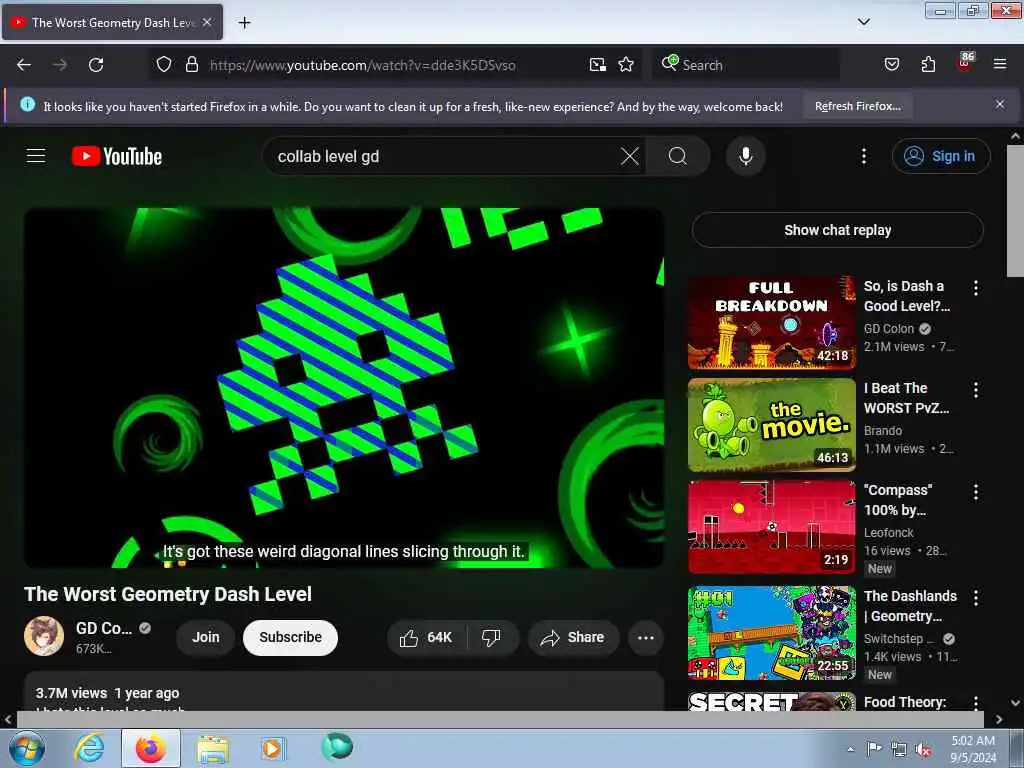Click the horizontal page scrollbar

tap(500, 719)
